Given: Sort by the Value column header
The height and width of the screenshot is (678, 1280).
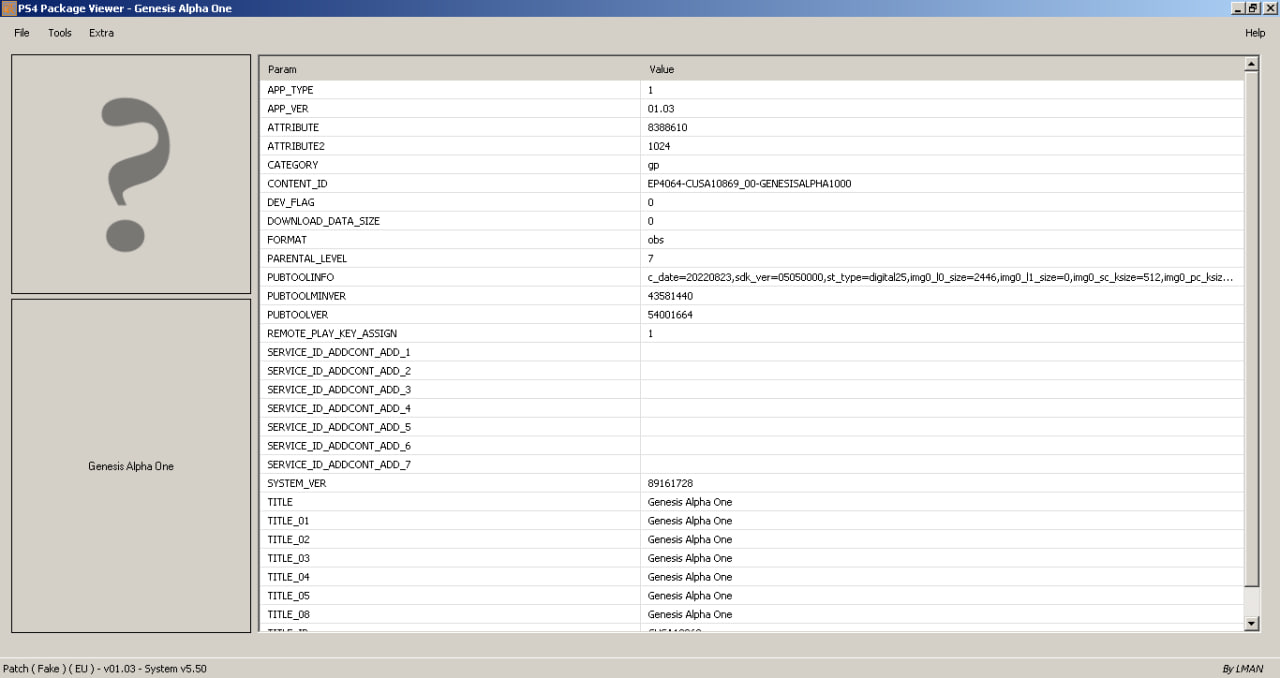Looking at the screenshot, I should click(x=942, y=69).
